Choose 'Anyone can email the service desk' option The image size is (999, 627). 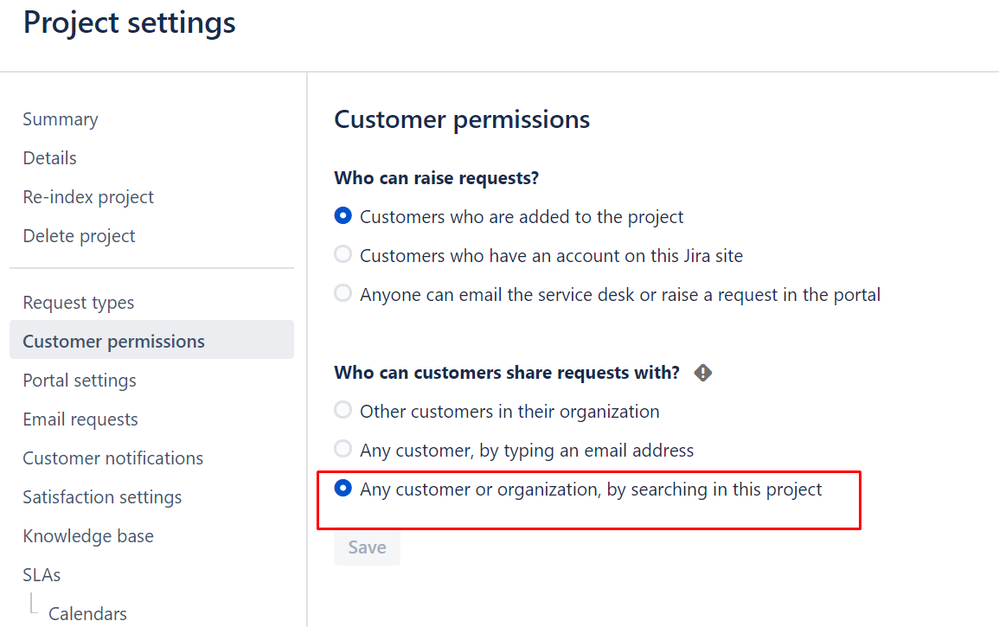[343, 294]
